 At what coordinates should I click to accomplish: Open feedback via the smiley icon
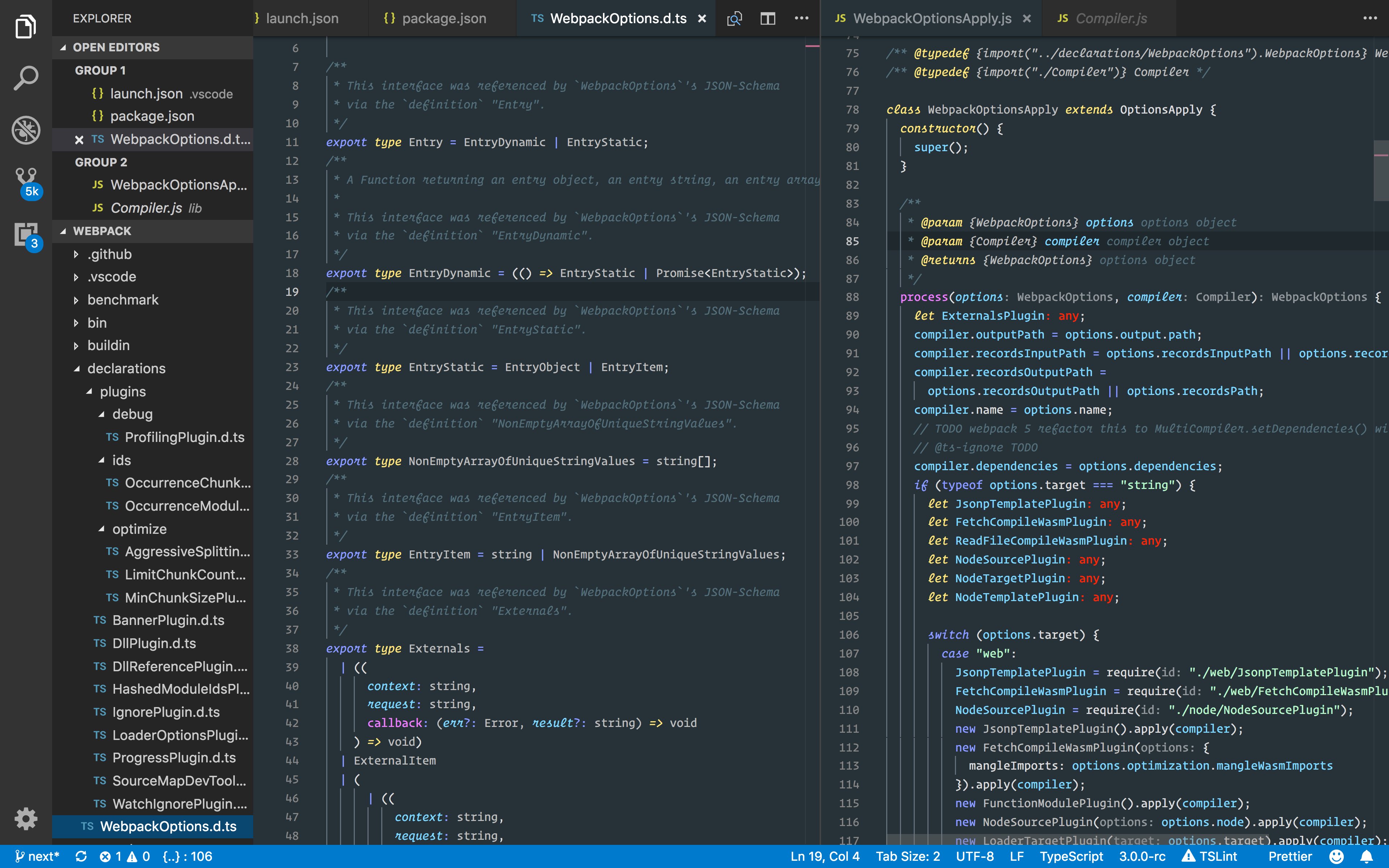1337,856
